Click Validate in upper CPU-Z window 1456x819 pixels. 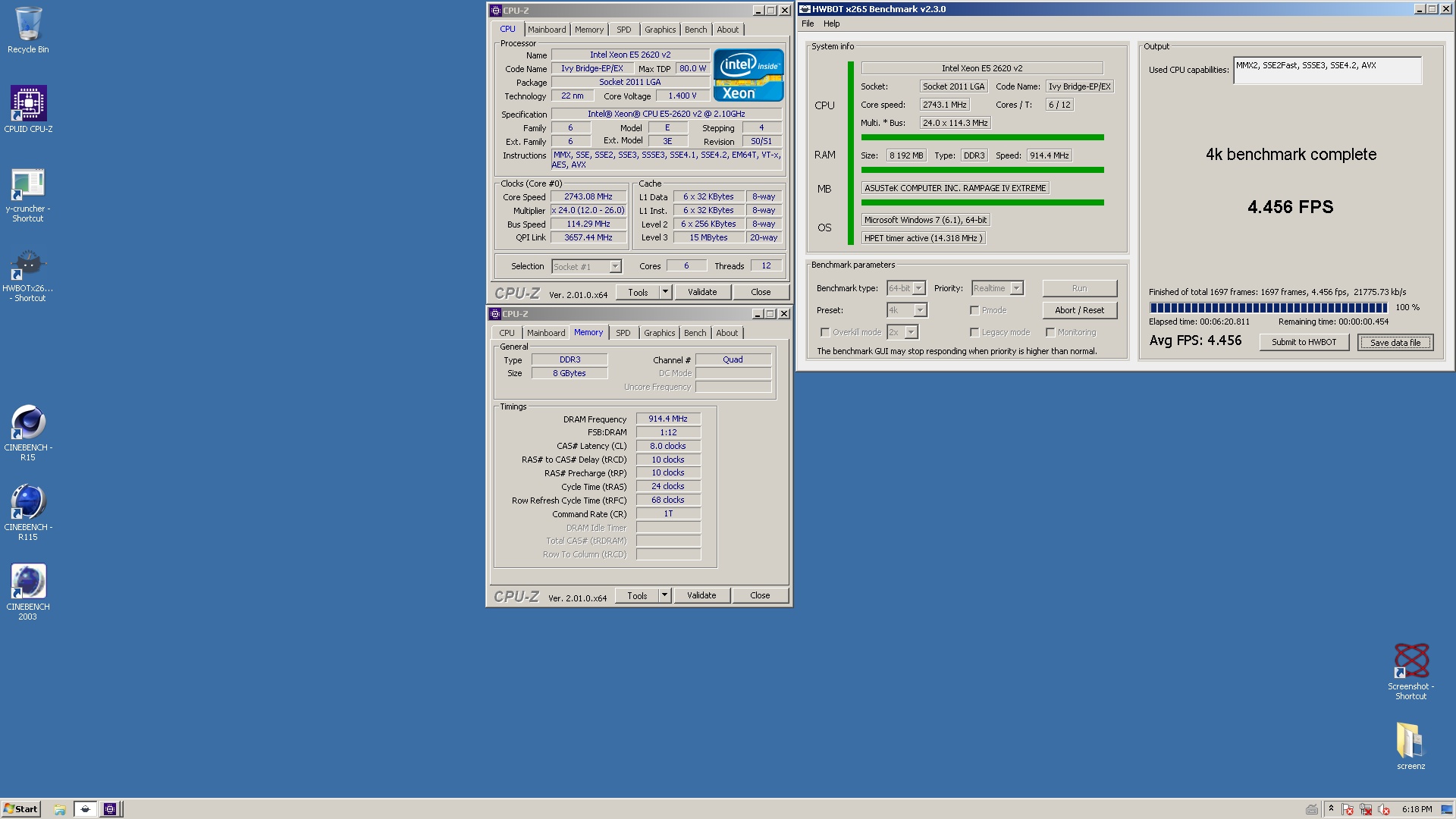pyautogui.click(x=702, y=292)
